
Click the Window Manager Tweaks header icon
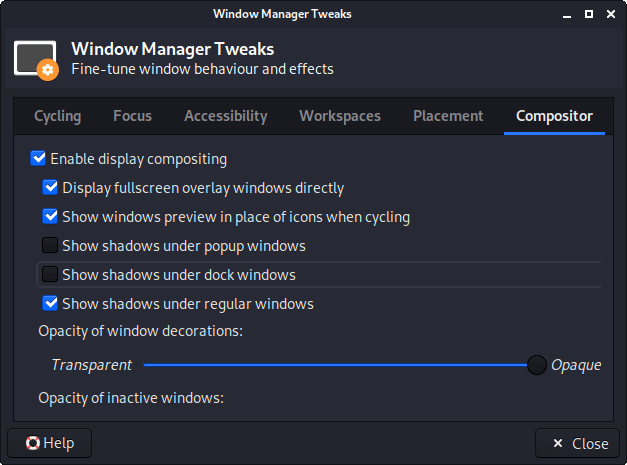click(x=36, y=59)
